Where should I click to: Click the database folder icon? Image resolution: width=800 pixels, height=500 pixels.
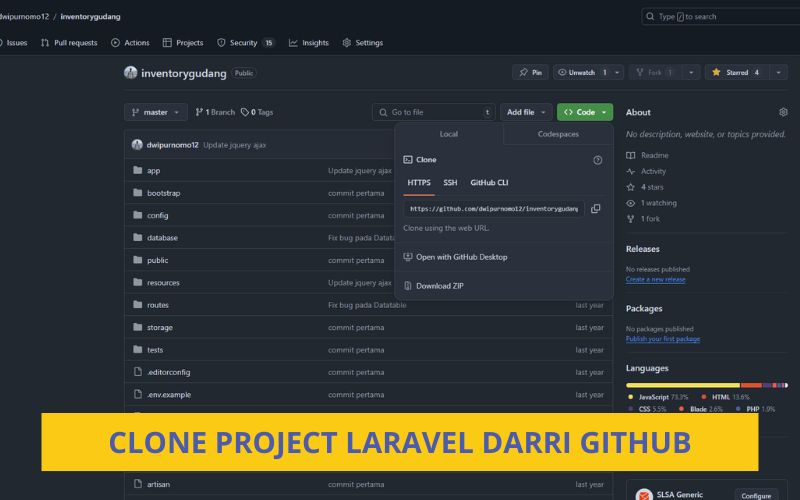137,237
